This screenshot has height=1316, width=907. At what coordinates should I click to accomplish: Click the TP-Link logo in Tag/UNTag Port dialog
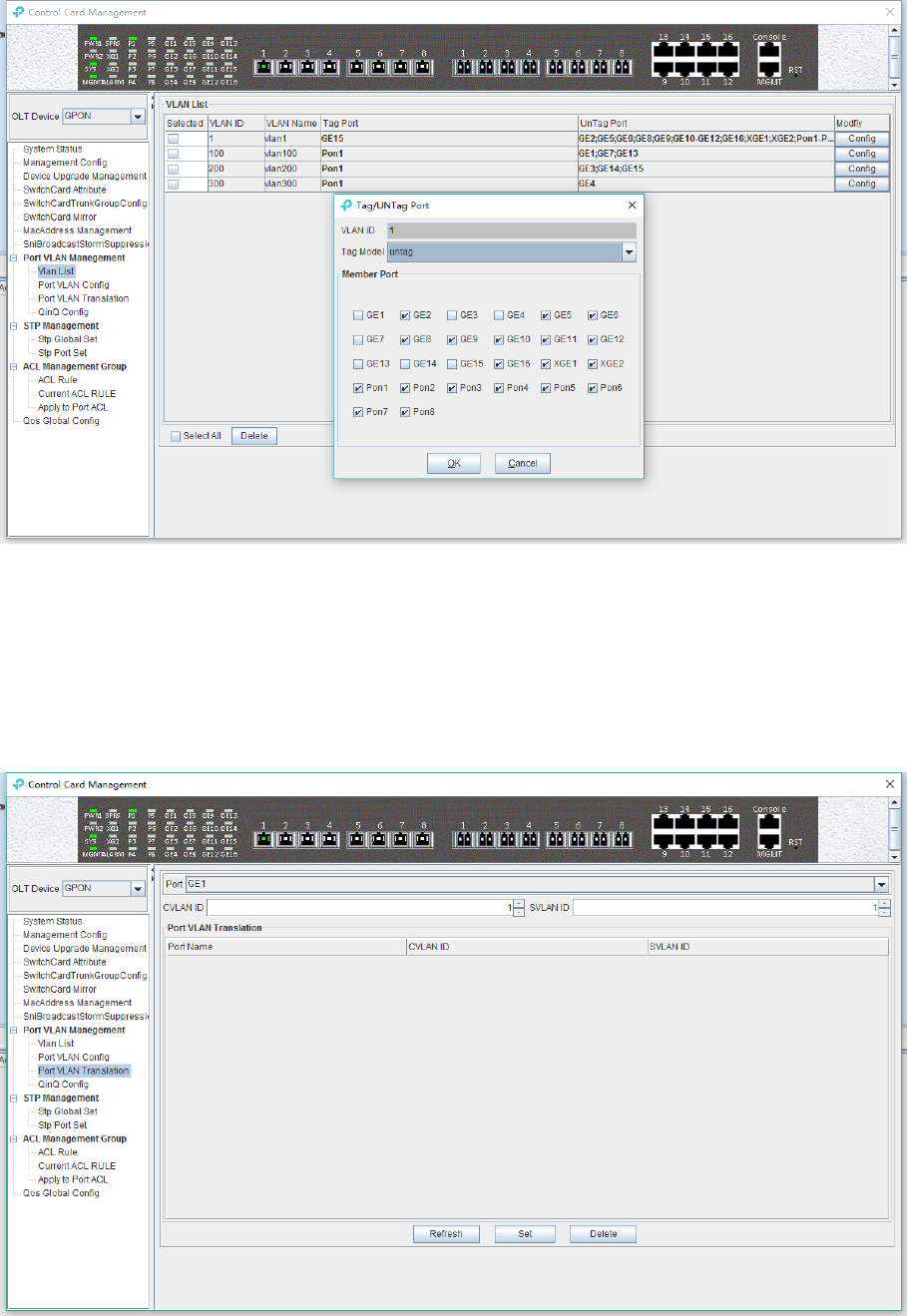click(x=346, y=205)
